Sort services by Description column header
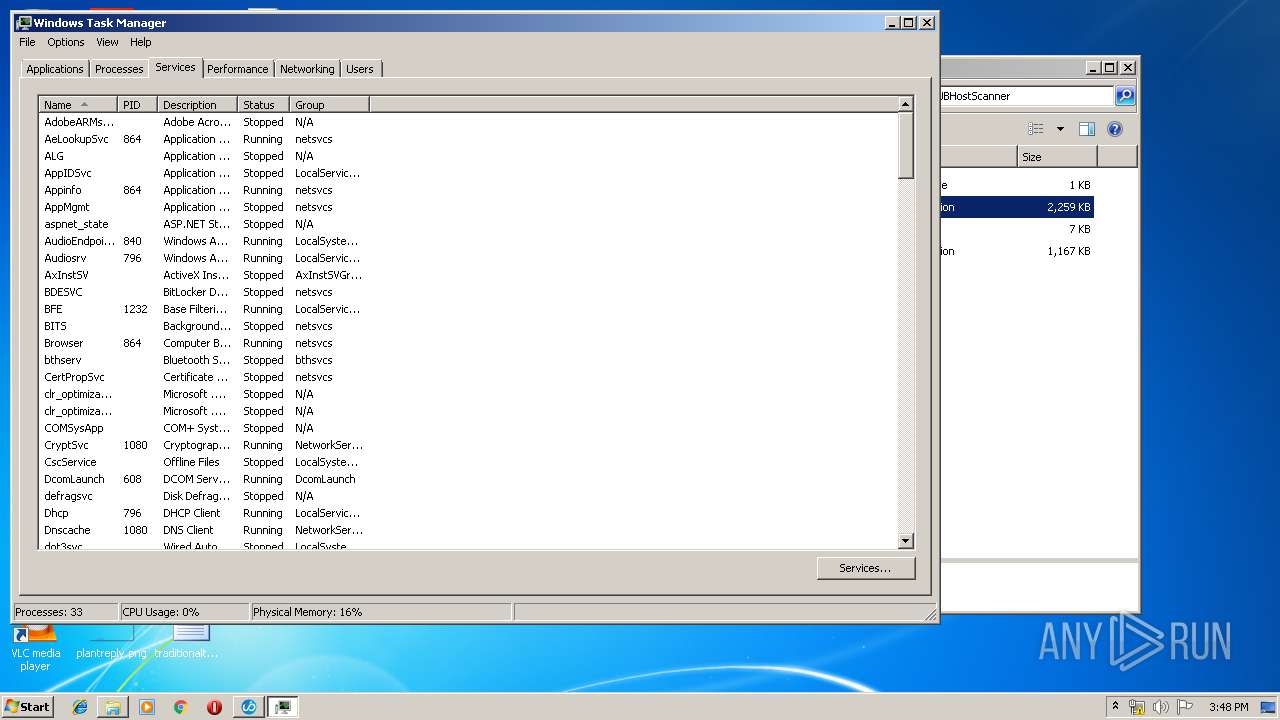1280x720 pixels. 197,105
